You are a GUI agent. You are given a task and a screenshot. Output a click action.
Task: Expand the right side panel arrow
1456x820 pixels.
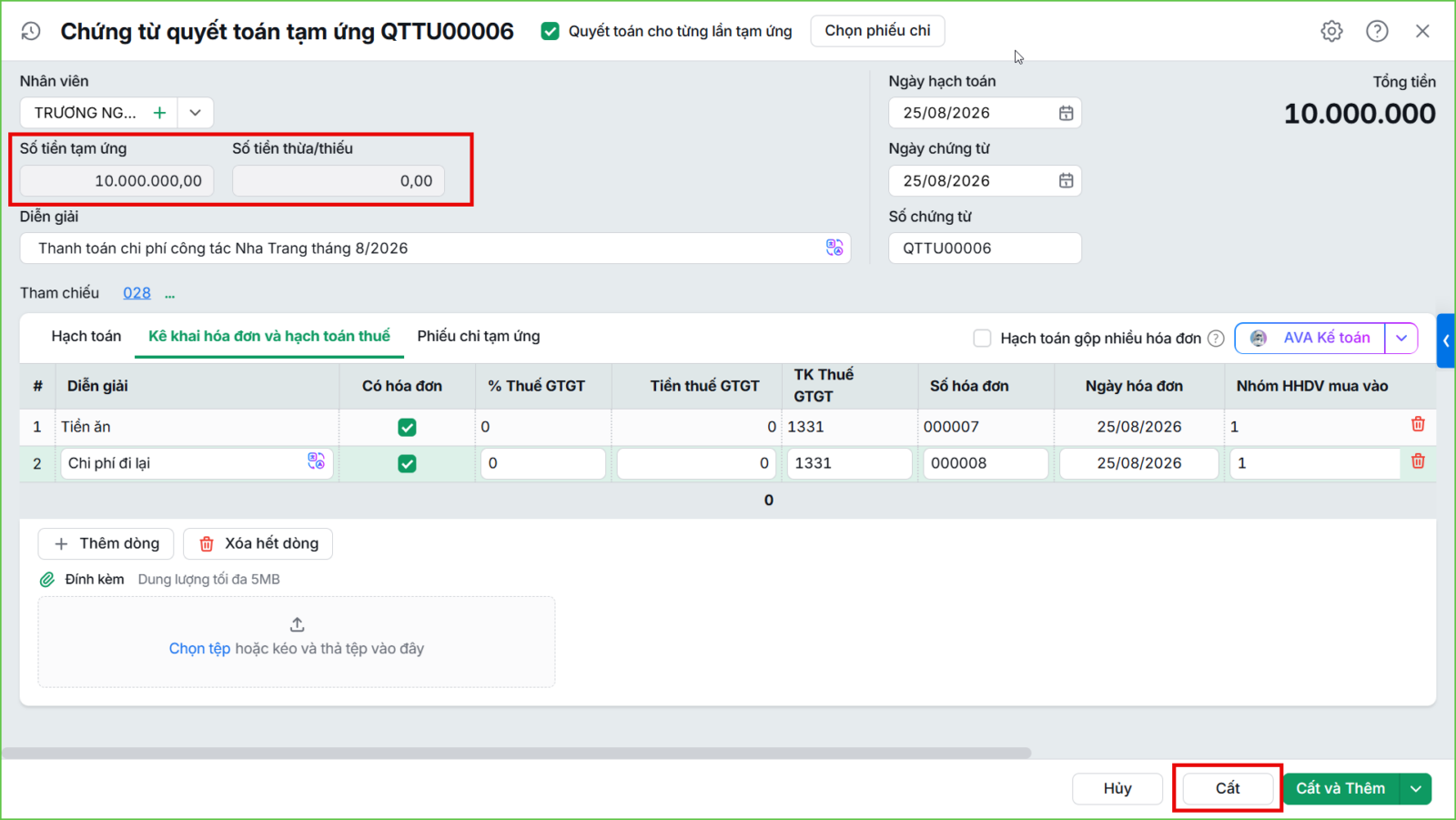click(1446, 340)
